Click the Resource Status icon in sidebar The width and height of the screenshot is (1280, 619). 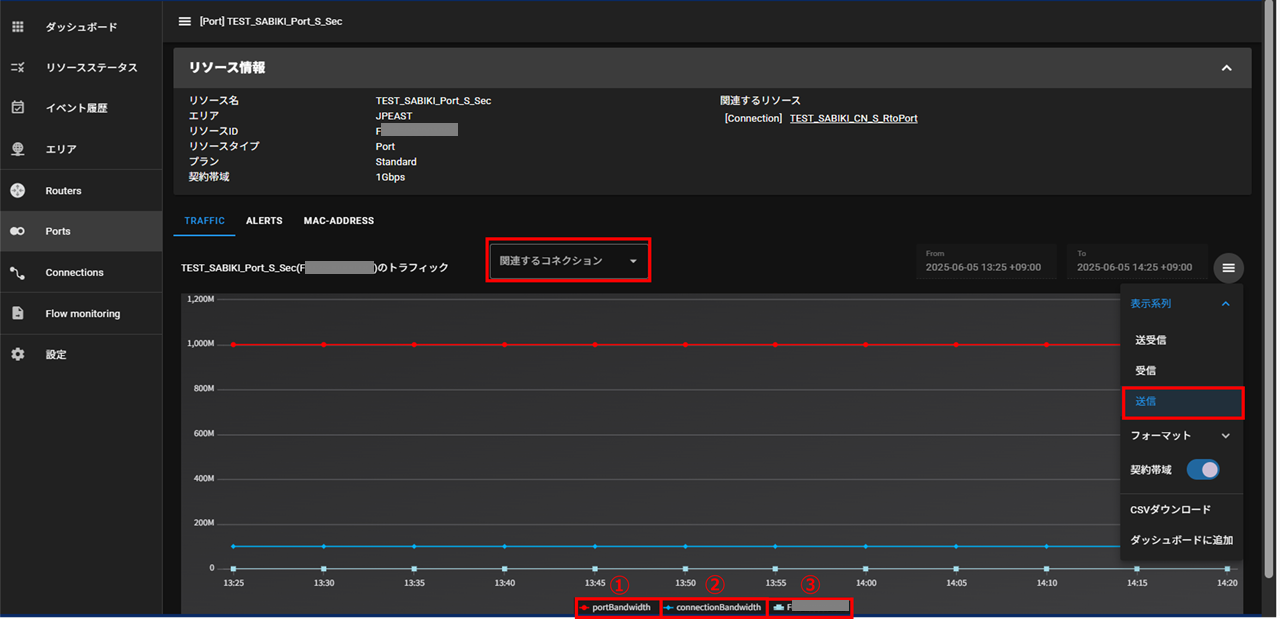tap(17, 68)
